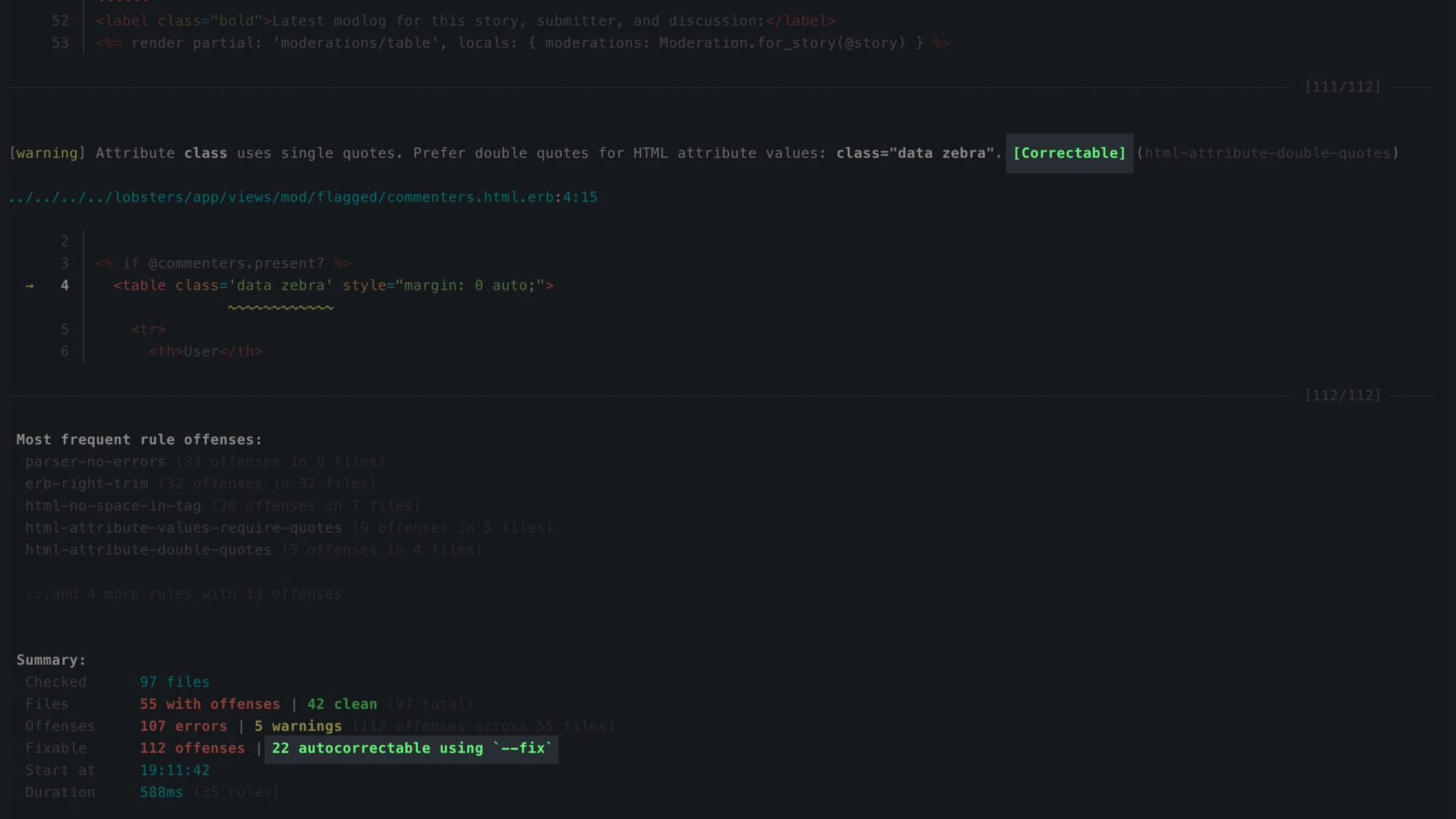Click the [112/112] offense counter
Viewport: 1456px width, 819px height.
click(1342, 396)
